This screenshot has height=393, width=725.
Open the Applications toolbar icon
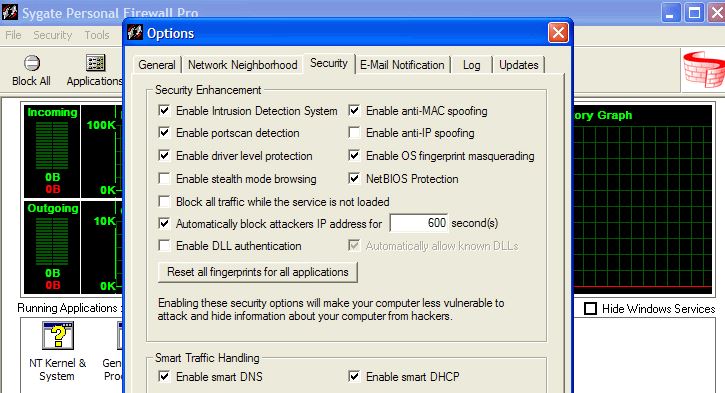tap(95, 63)
